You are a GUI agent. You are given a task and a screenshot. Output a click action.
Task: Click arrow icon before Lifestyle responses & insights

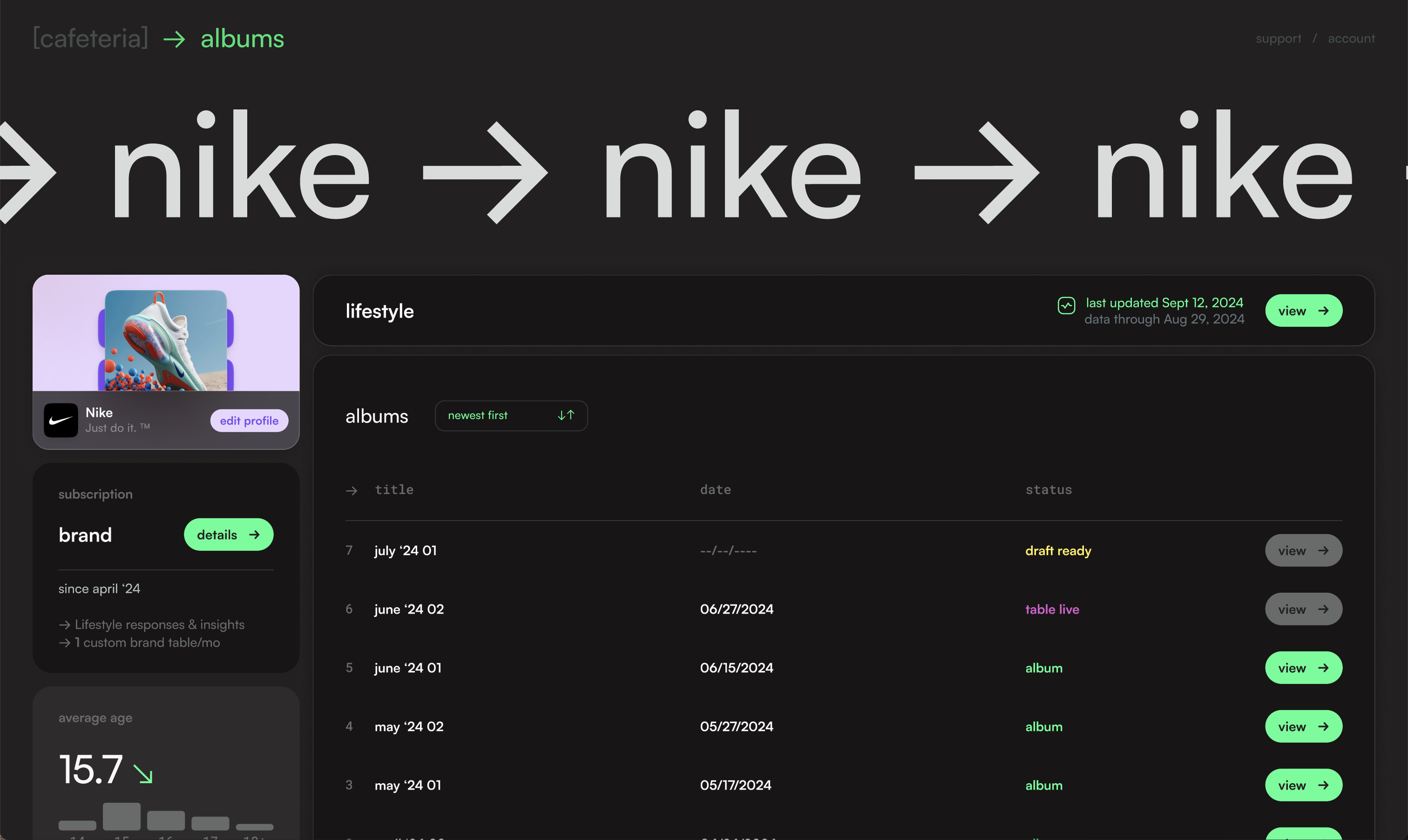65,625
